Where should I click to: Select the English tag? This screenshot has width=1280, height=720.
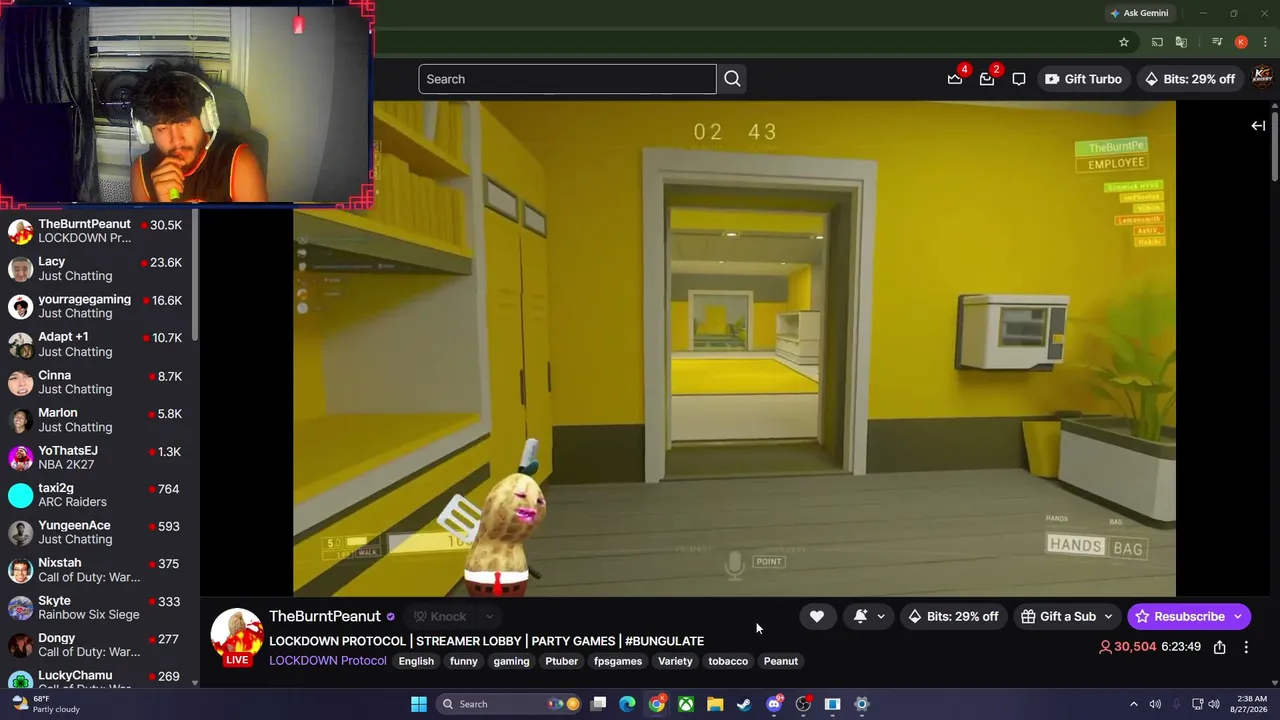(416, 661)
